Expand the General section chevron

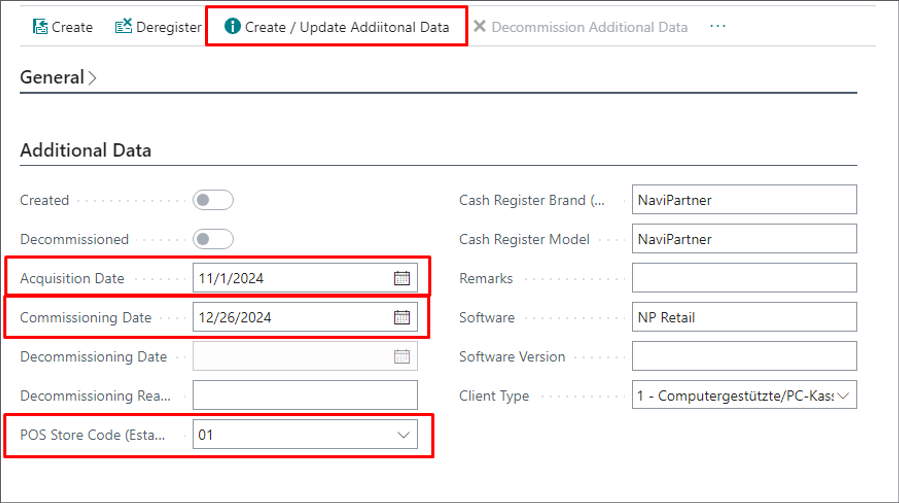[92, 78]
